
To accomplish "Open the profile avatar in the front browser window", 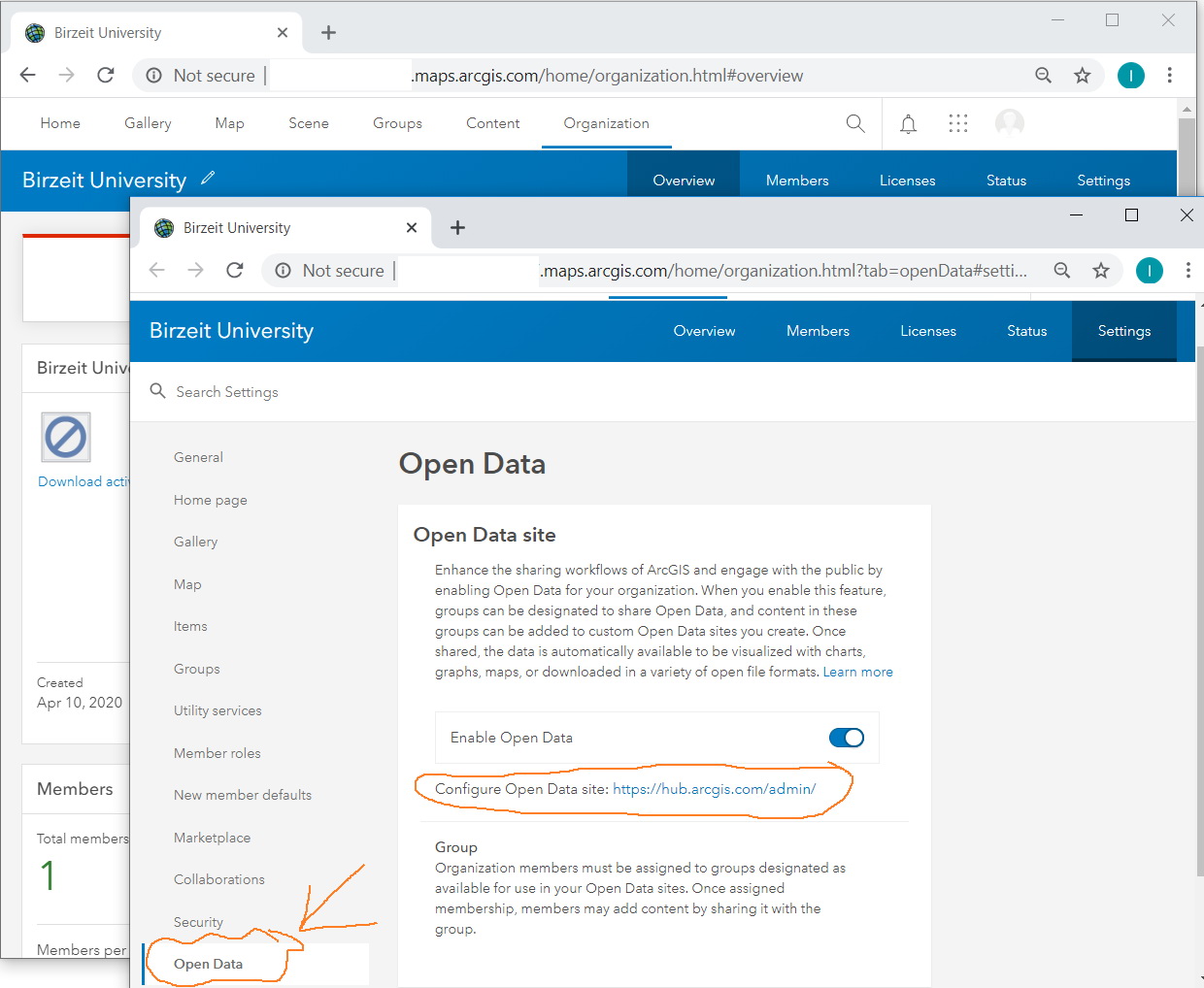I will point(1150,271).
